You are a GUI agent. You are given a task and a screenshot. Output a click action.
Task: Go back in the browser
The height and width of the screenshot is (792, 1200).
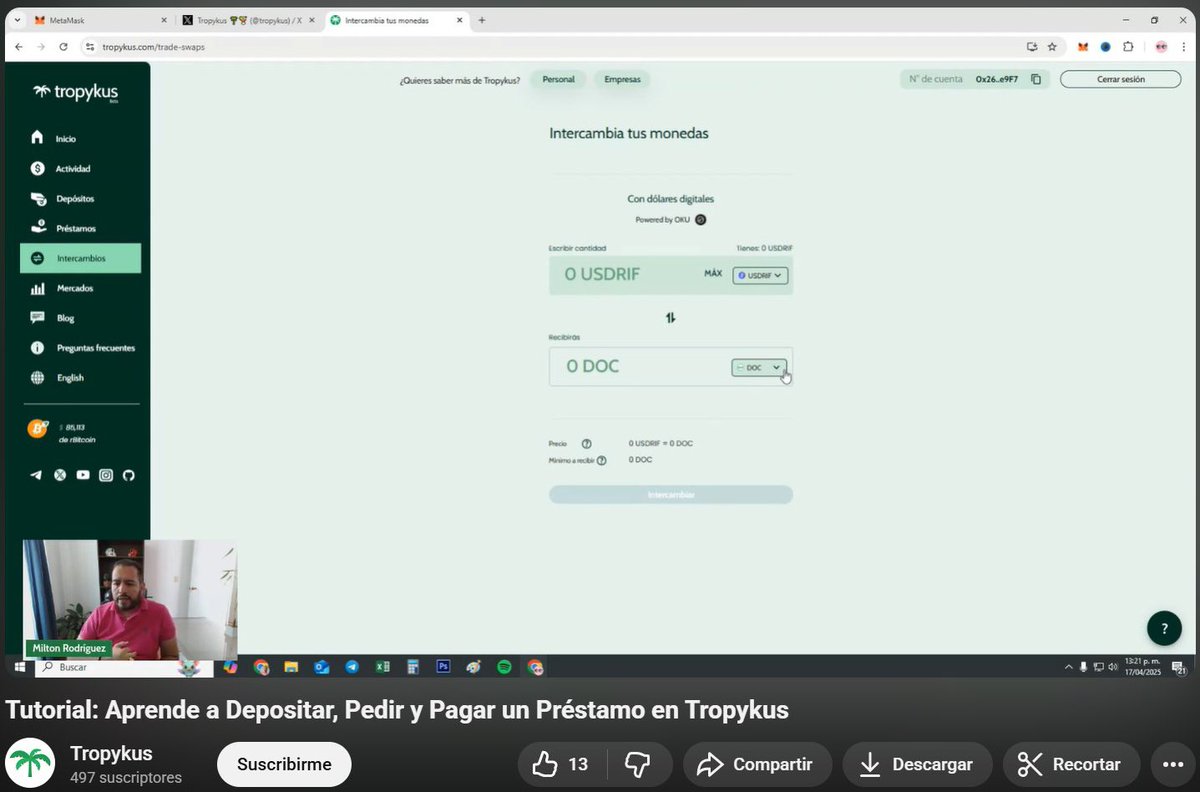click(x=18, y=47)
